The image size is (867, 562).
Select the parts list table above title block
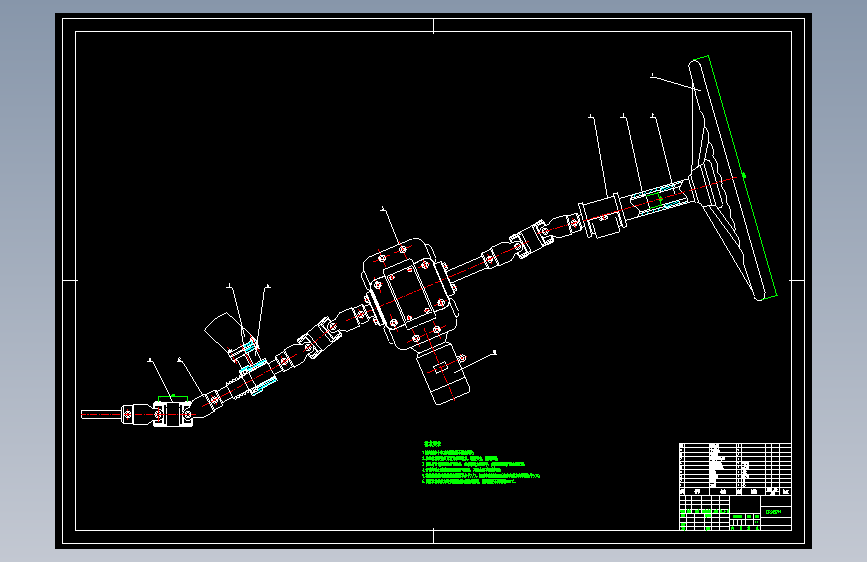[x=735, y=469]
